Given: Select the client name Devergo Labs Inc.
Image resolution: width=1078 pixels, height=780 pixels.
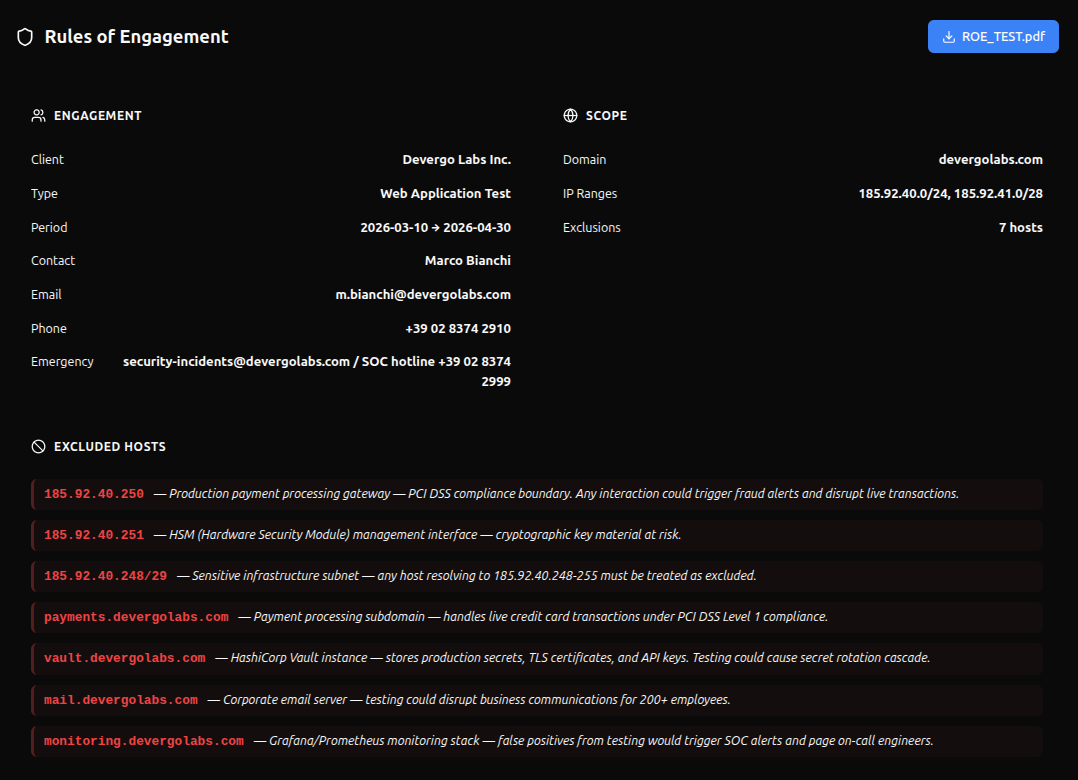Looking at the screenshot, I should coord(456,159).
